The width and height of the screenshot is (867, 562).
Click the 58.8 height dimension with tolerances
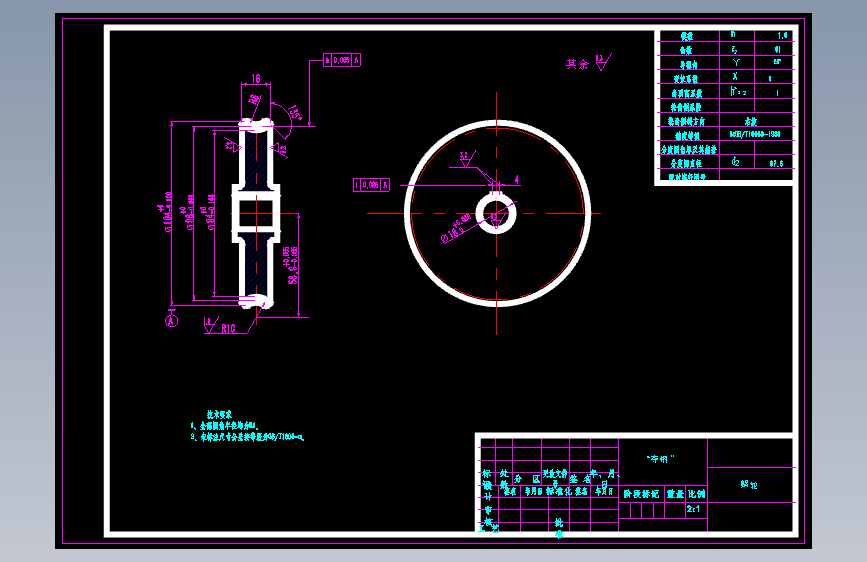tap(292, 265)
